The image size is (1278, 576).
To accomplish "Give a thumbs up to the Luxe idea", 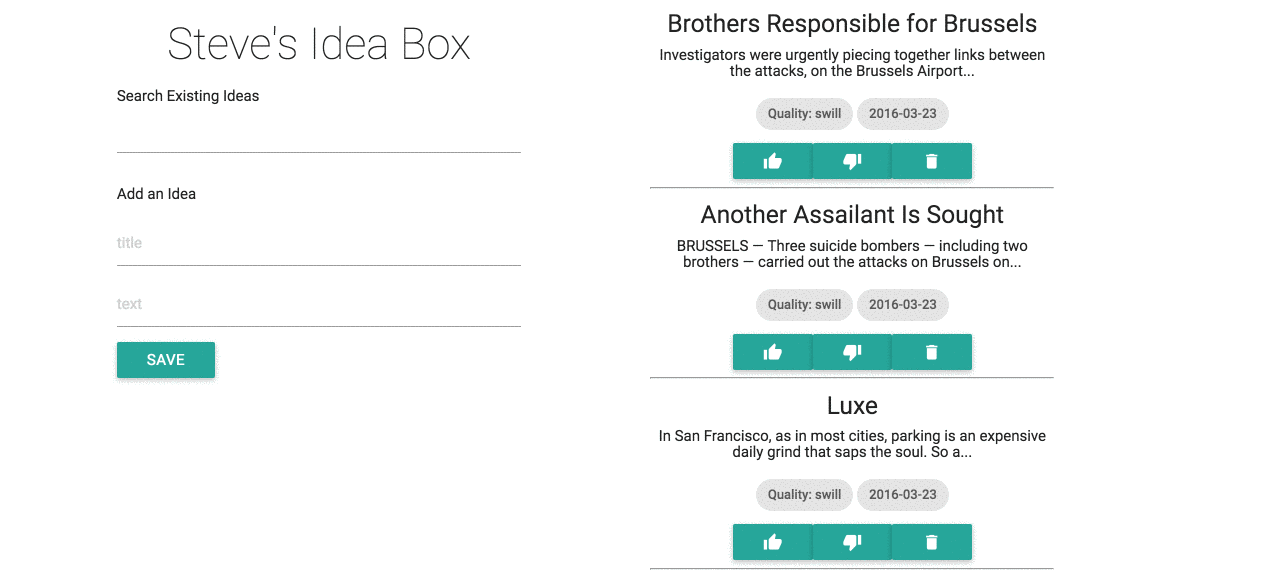I will point(772,541).
